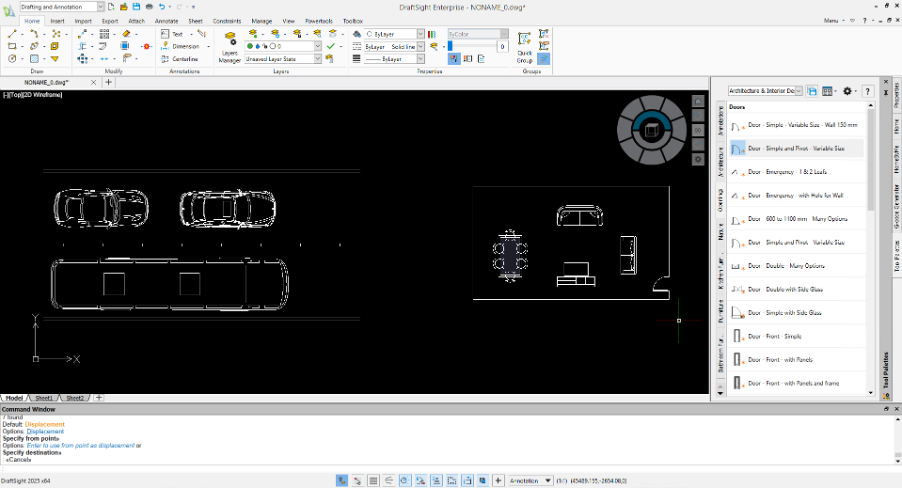This screenshot has width=902, height=488.
Task: Open the Drafting and Annotation workspace dropdown
Action: coord(100,7)
